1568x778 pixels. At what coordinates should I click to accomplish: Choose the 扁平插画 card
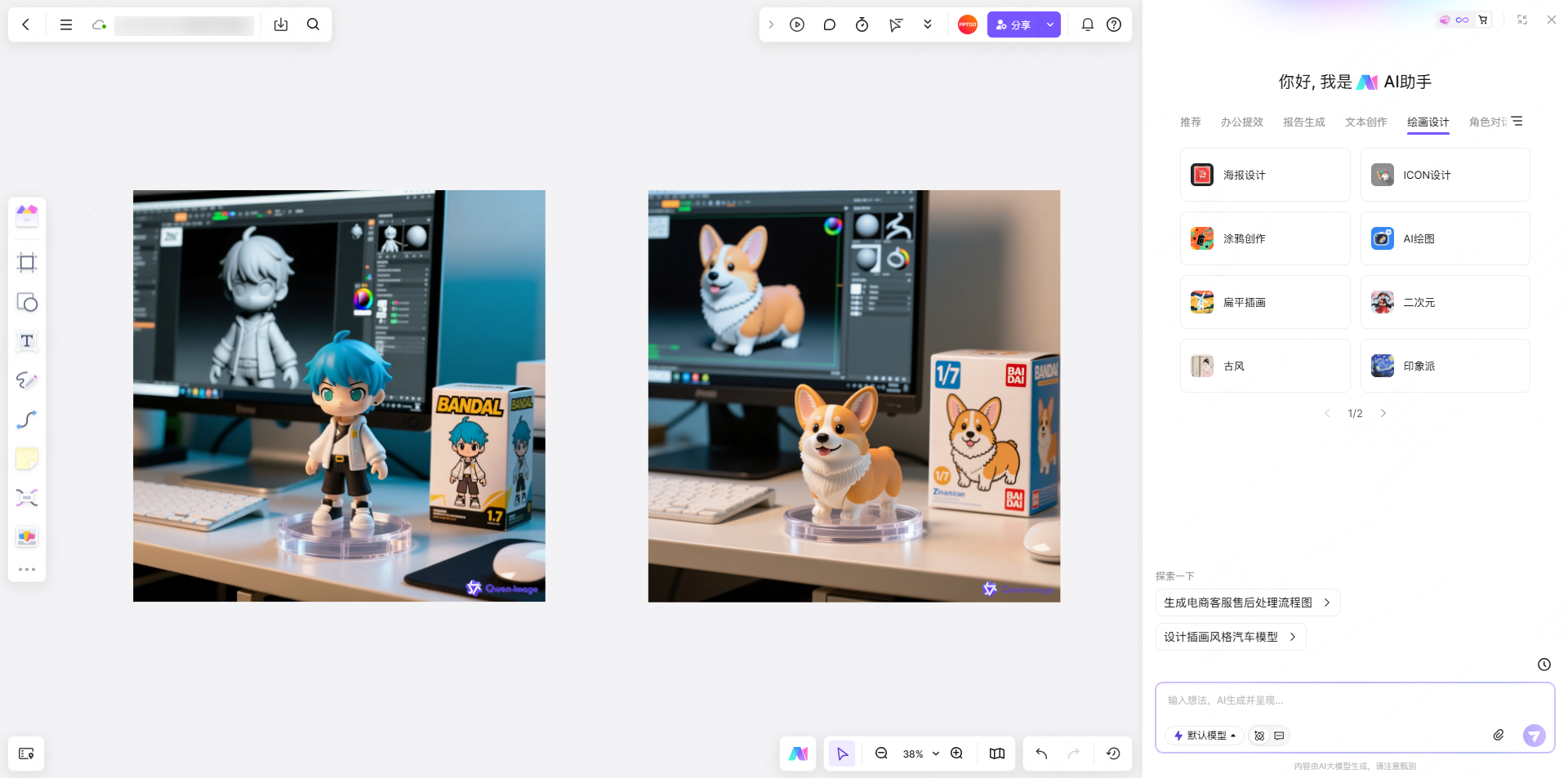[x=1265, y=302]
